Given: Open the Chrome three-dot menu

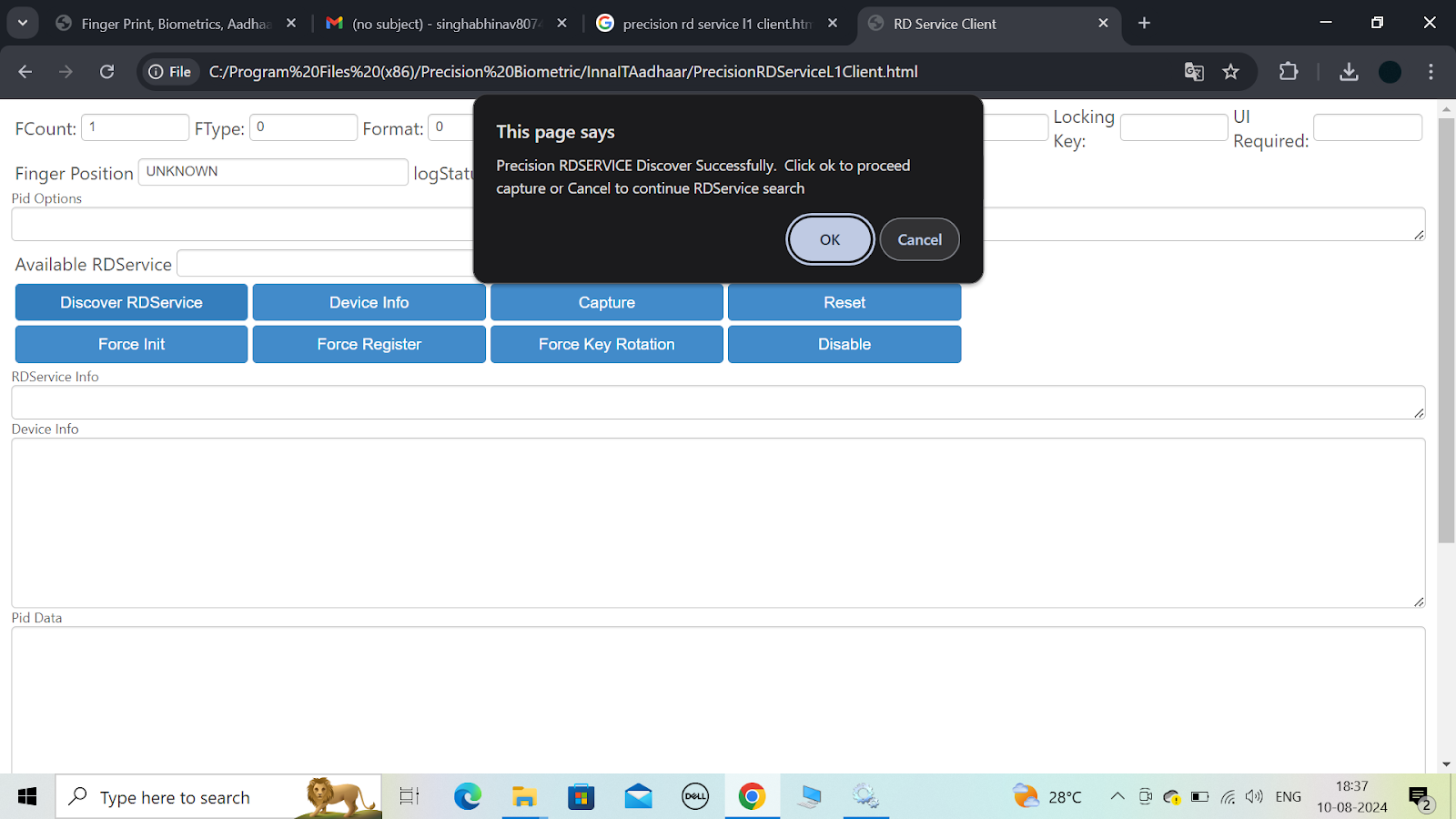Looking at the screenshot, I should pyautogui.click(x=1431, y=72).
